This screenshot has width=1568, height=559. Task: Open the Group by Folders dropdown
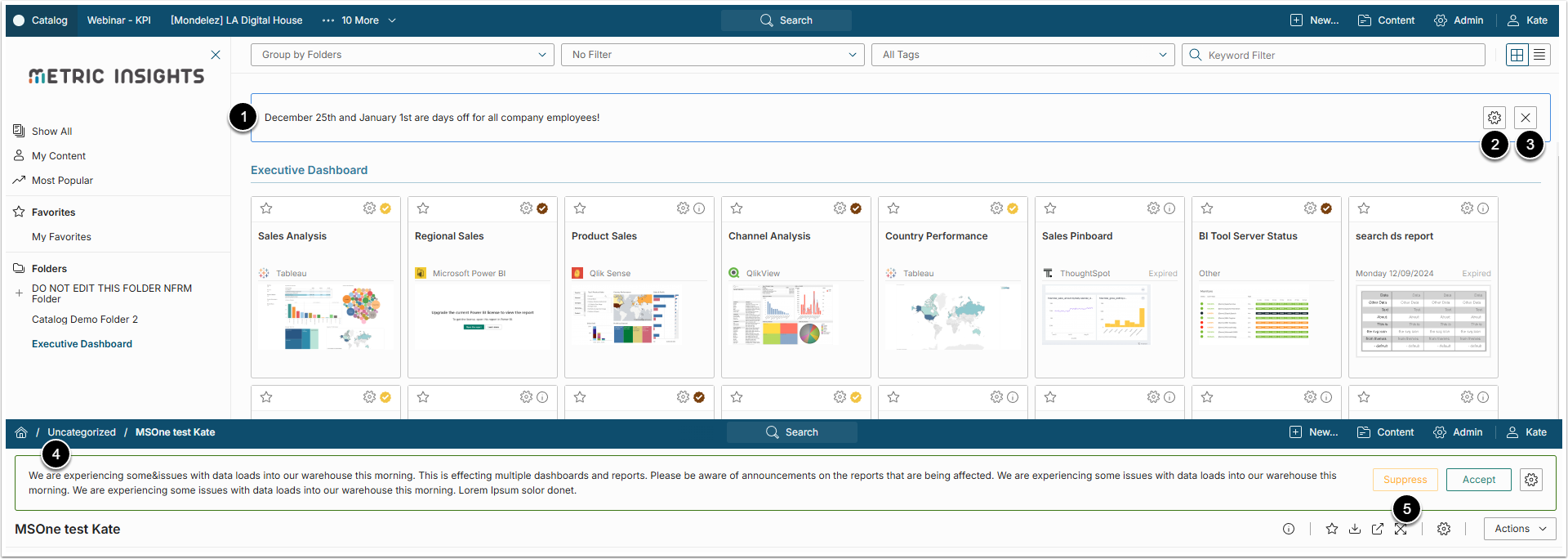pyautogui.click(x=403, y=55)
